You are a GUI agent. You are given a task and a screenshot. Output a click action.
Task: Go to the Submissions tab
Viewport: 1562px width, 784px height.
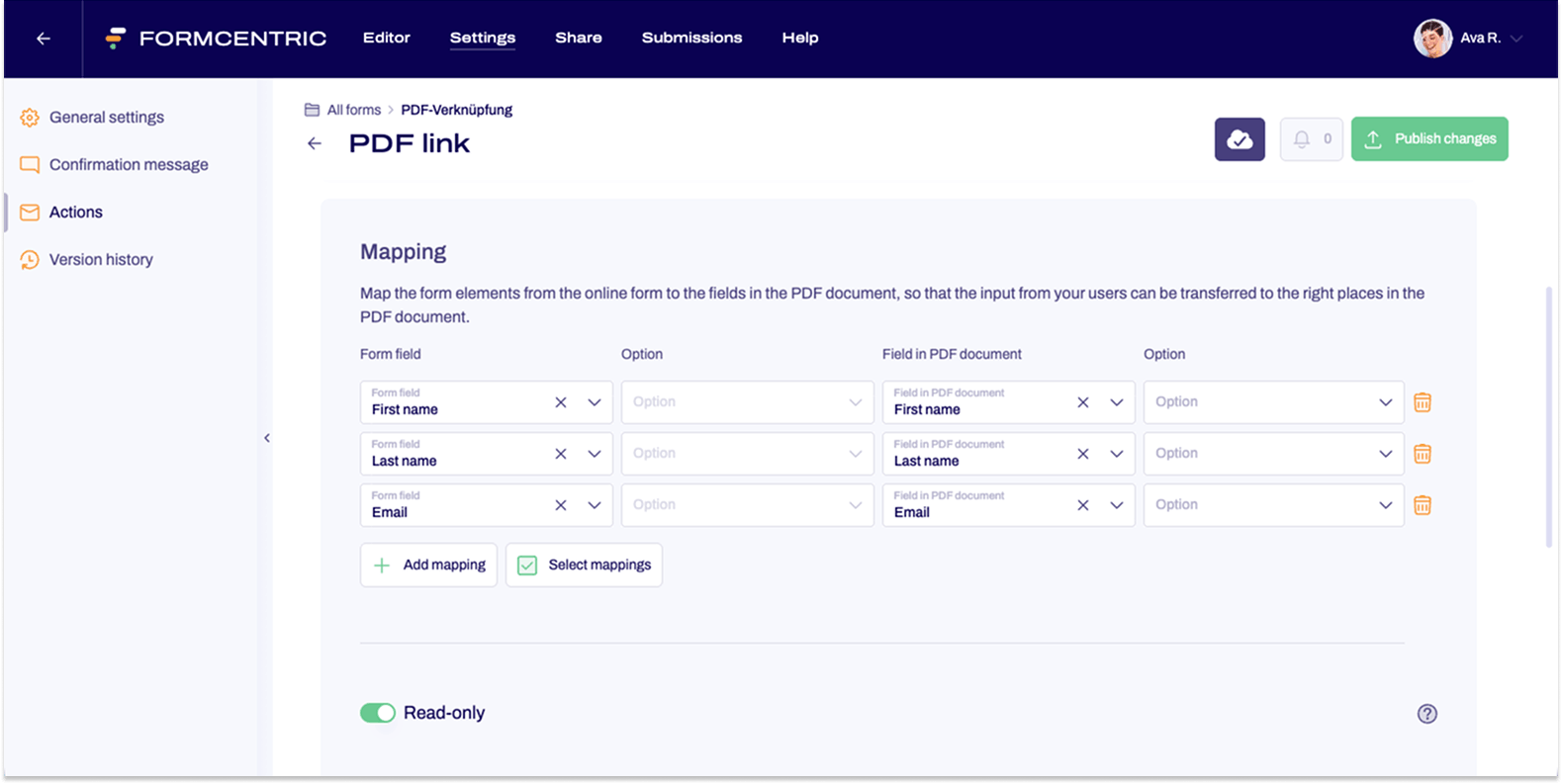pyautogui.click(x=691, y=38)
